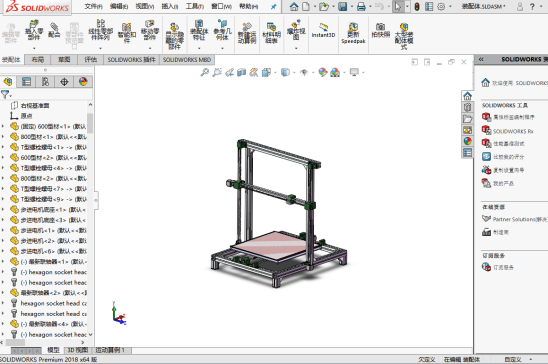Screen dimensions: 548x364
Task: Open dropdown arrow under Linear Component Pattern
Action: (100, 48)
